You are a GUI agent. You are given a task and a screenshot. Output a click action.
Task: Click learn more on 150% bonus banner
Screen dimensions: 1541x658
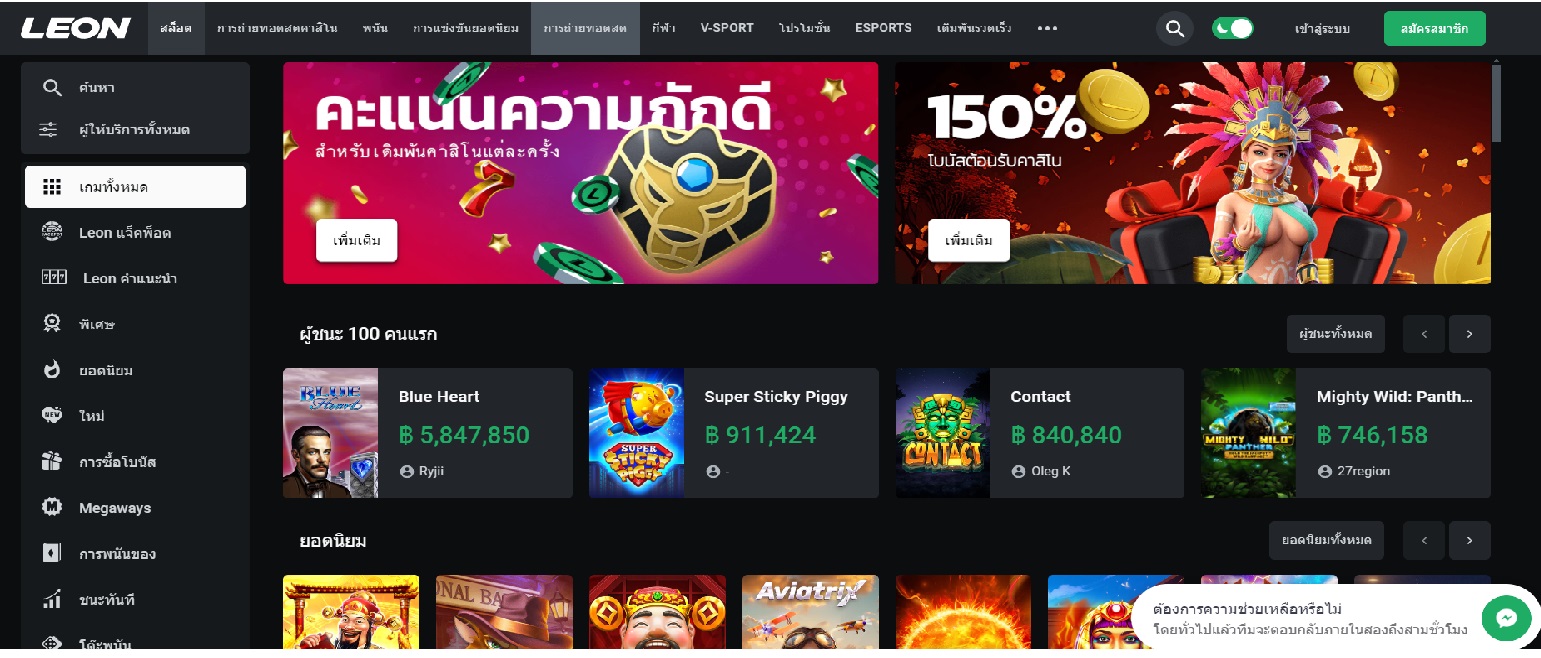pyautogui.click(x=968, y=241)
